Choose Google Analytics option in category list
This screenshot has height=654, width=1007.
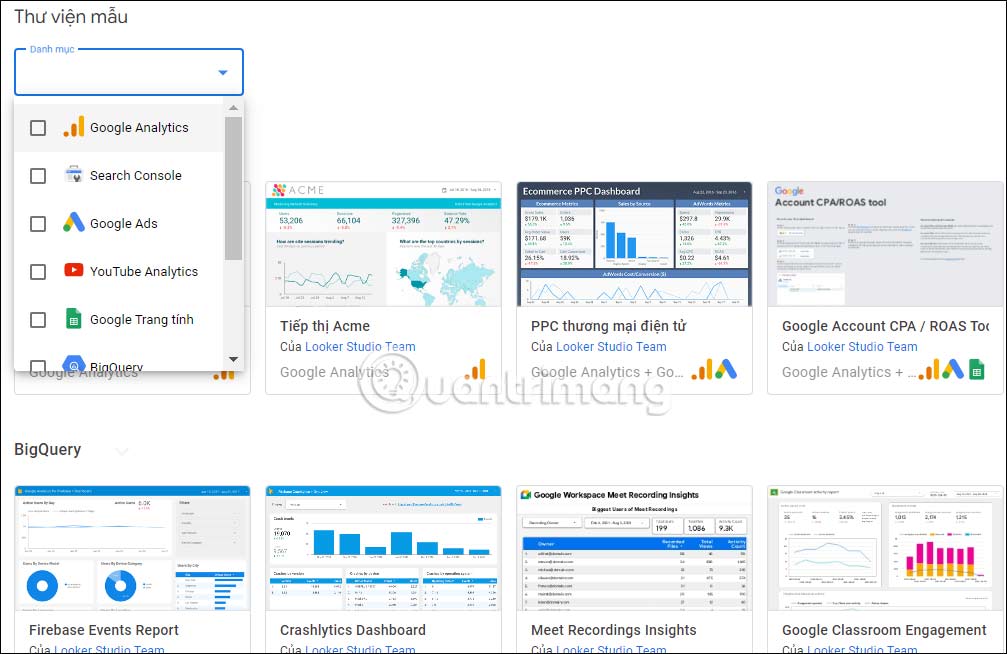tap(119, 128)
